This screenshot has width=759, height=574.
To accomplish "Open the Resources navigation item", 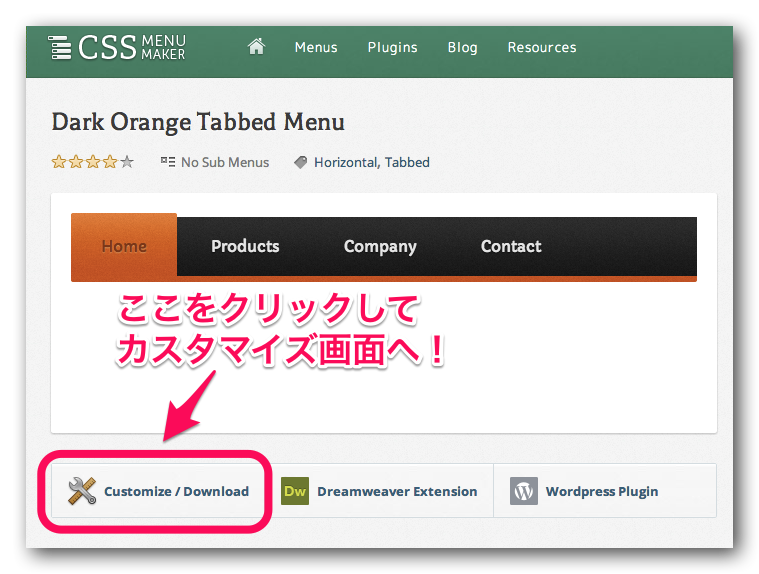I will pos(542,47).
